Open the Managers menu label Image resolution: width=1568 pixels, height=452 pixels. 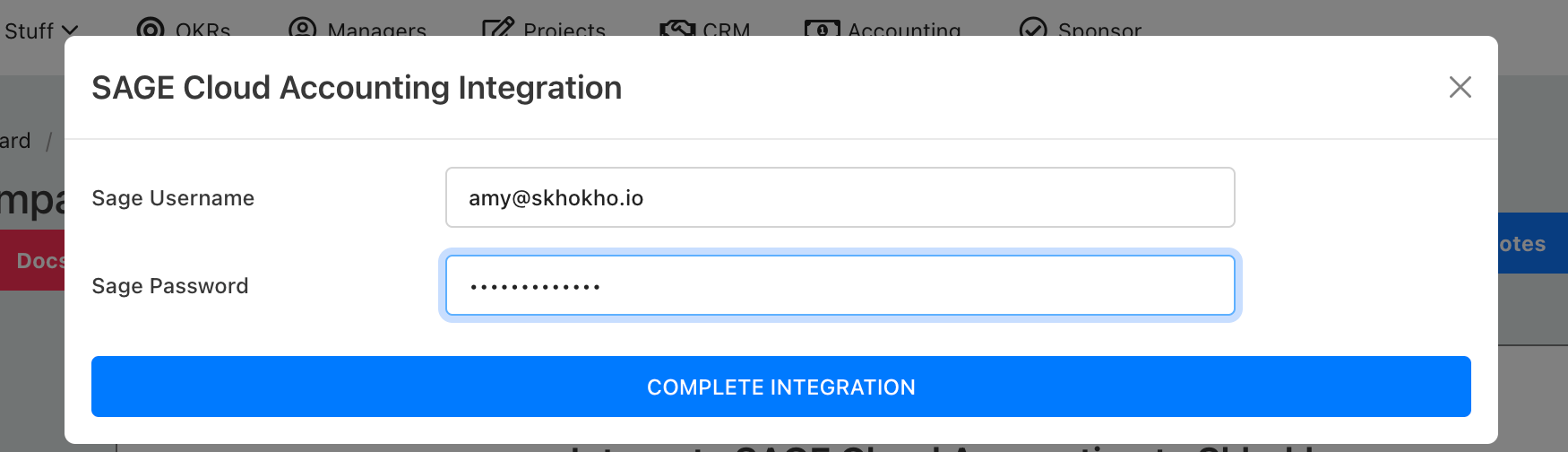[x=377, y=30]
